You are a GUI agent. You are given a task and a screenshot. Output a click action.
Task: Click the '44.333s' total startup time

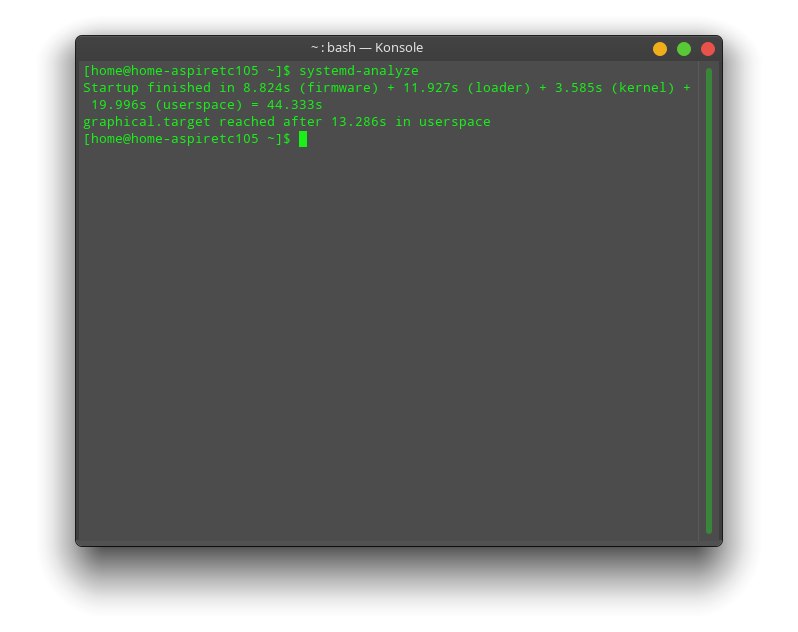point(295,105)
